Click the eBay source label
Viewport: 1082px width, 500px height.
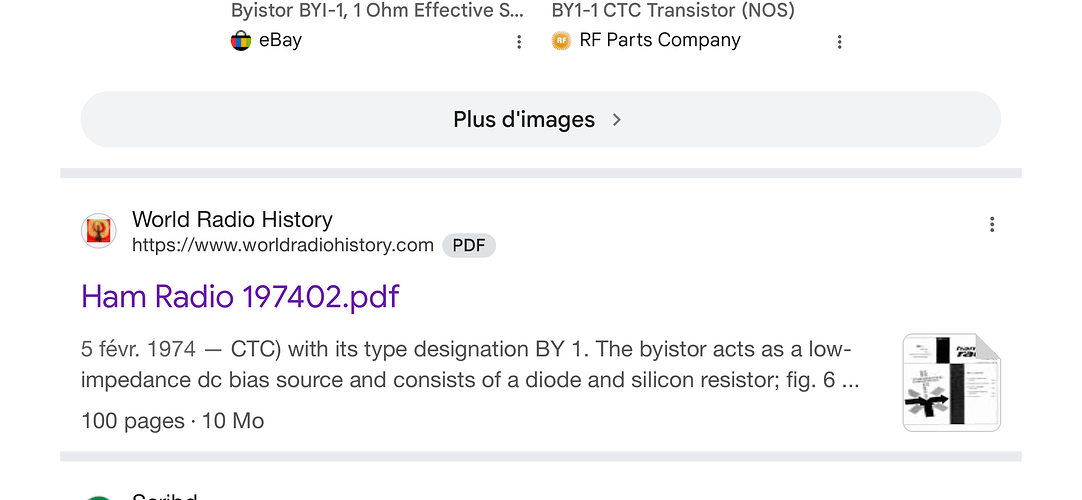click(280, 41)
